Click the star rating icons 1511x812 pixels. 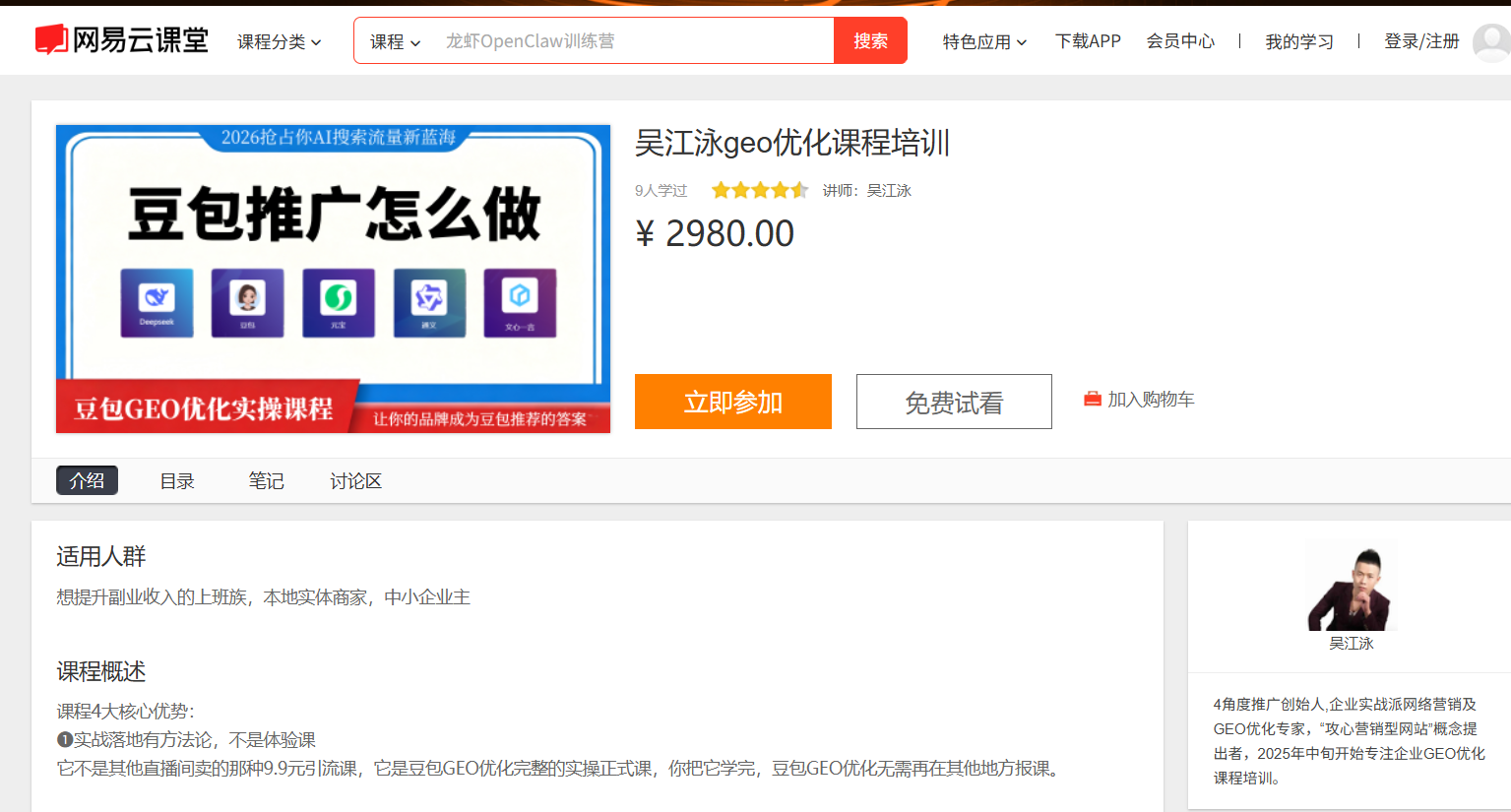click(x=760, y=190)
